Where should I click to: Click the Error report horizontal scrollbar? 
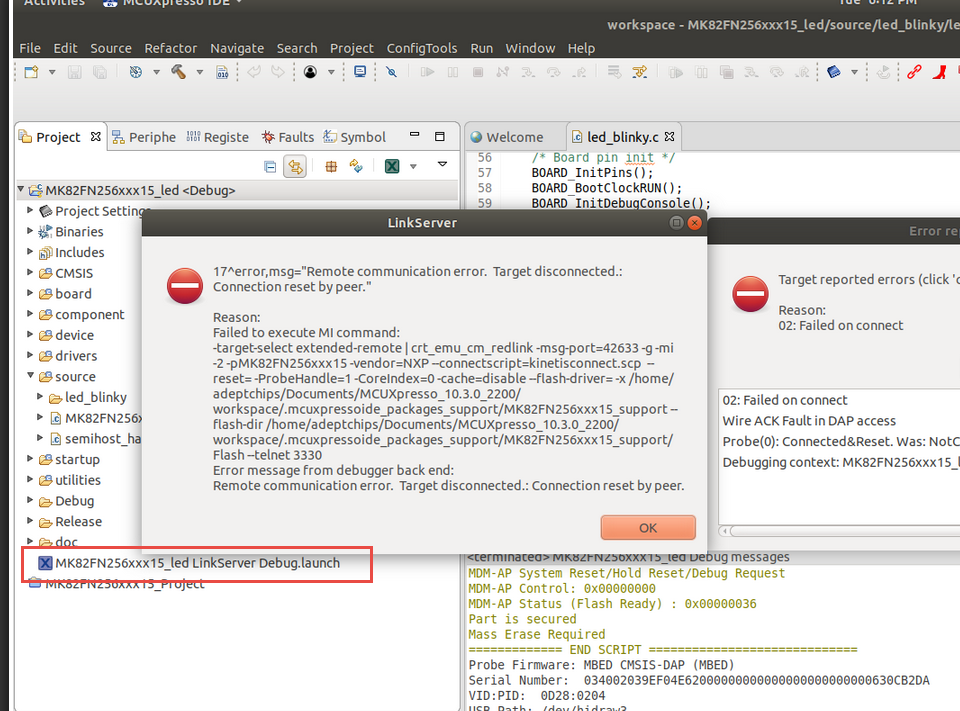845,531
